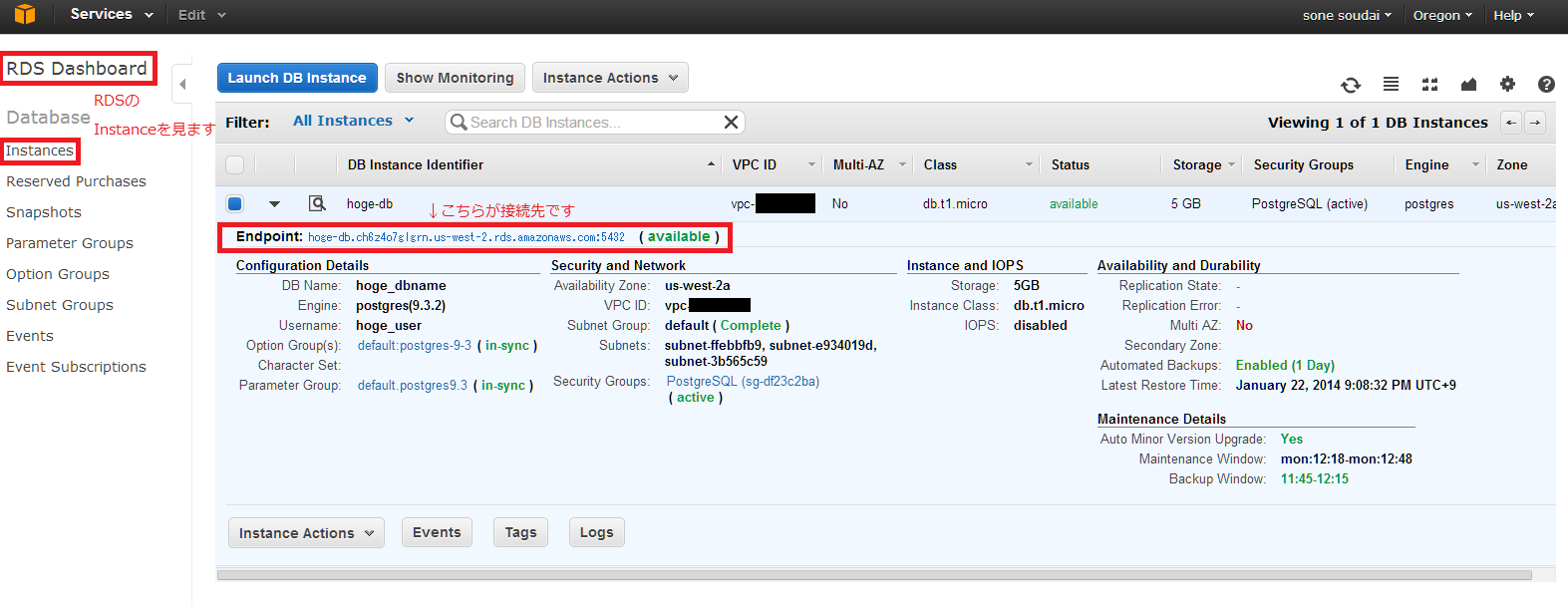Click the Enabled (1 Day) backups value
The height and width of the screenshot is (607, 1568).
(1285, 365)
